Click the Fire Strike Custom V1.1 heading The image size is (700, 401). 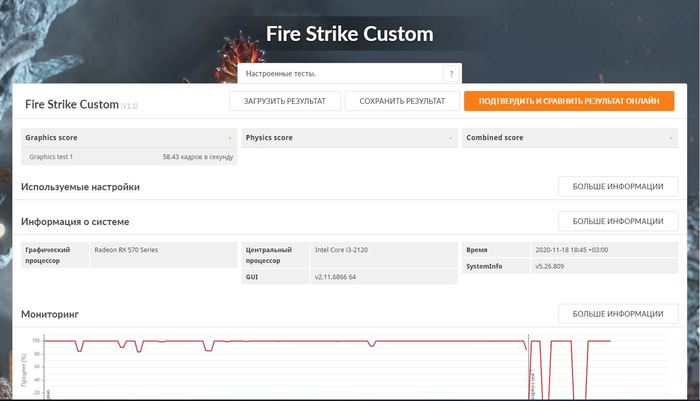[x=81, y=104]
